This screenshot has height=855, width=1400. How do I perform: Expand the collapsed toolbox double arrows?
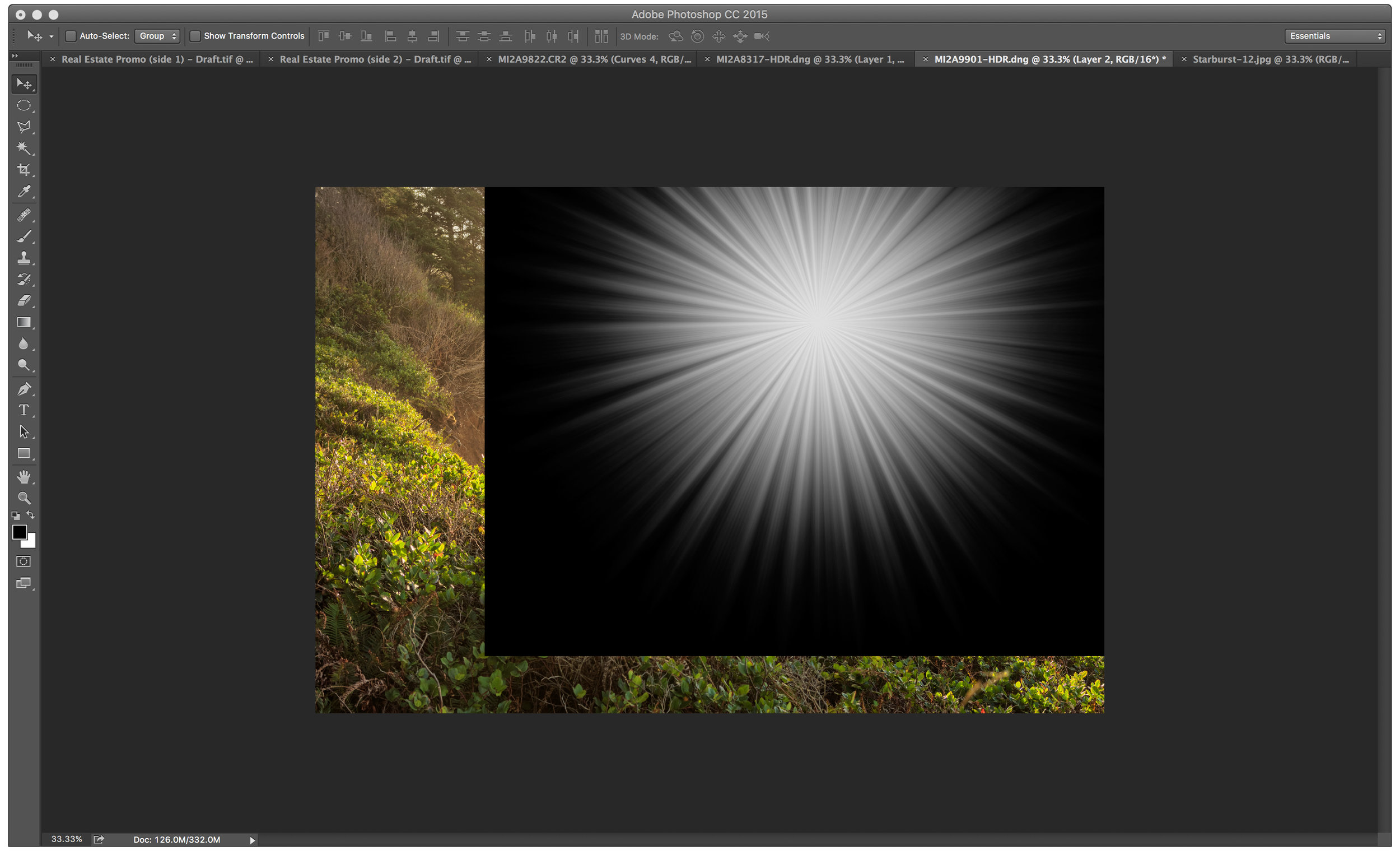coord(15,55)
